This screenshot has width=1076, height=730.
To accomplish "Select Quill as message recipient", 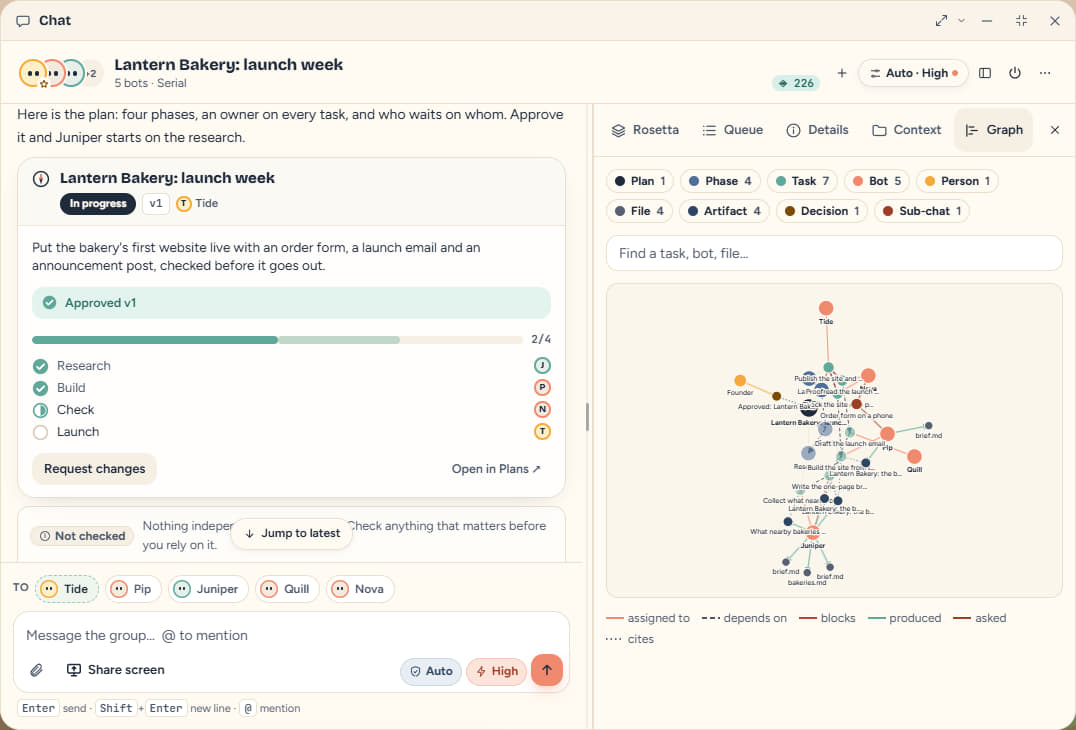I will [x=287, y=589].
